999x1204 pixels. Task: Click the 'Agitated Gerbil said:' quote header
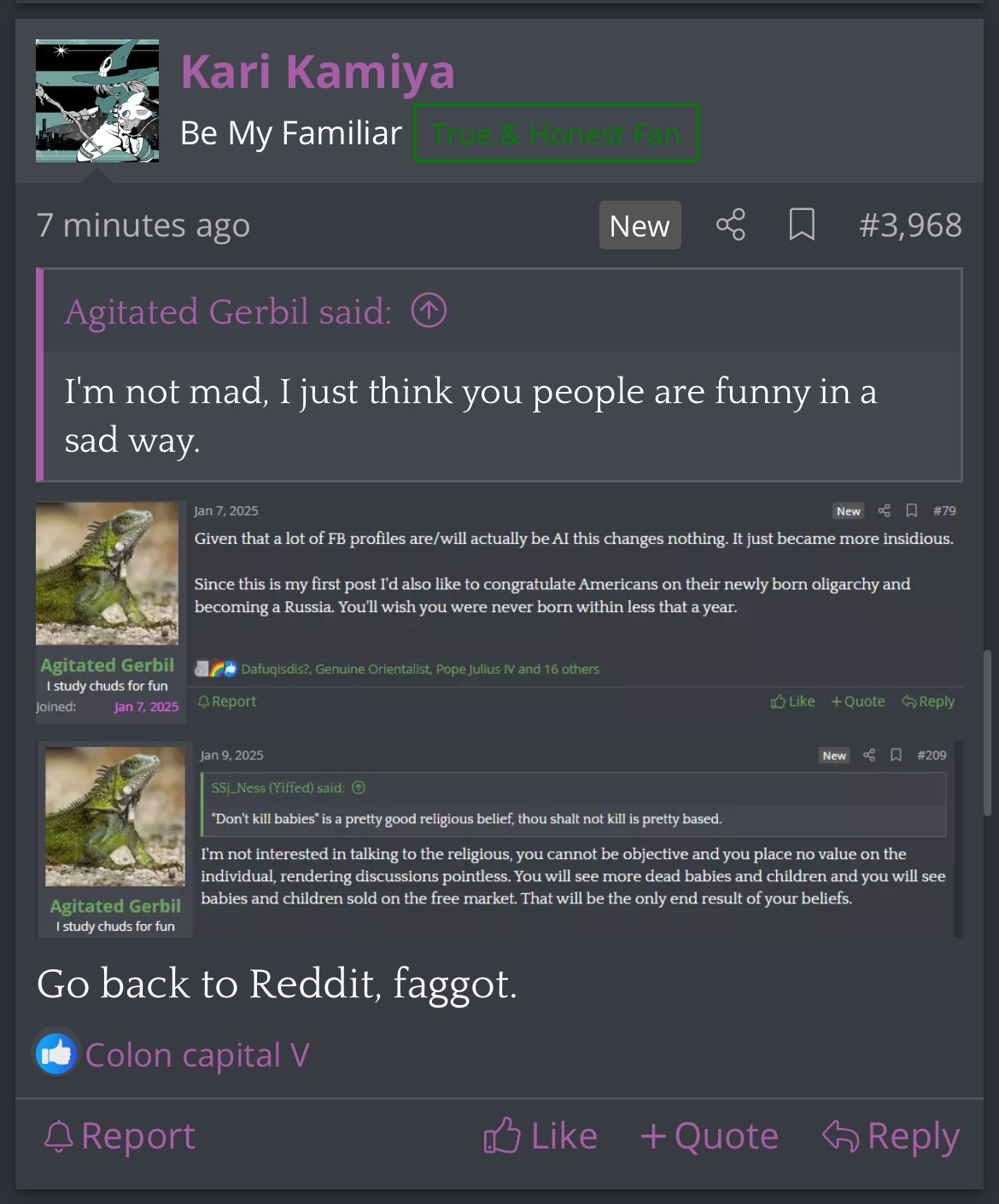[228, 312]
